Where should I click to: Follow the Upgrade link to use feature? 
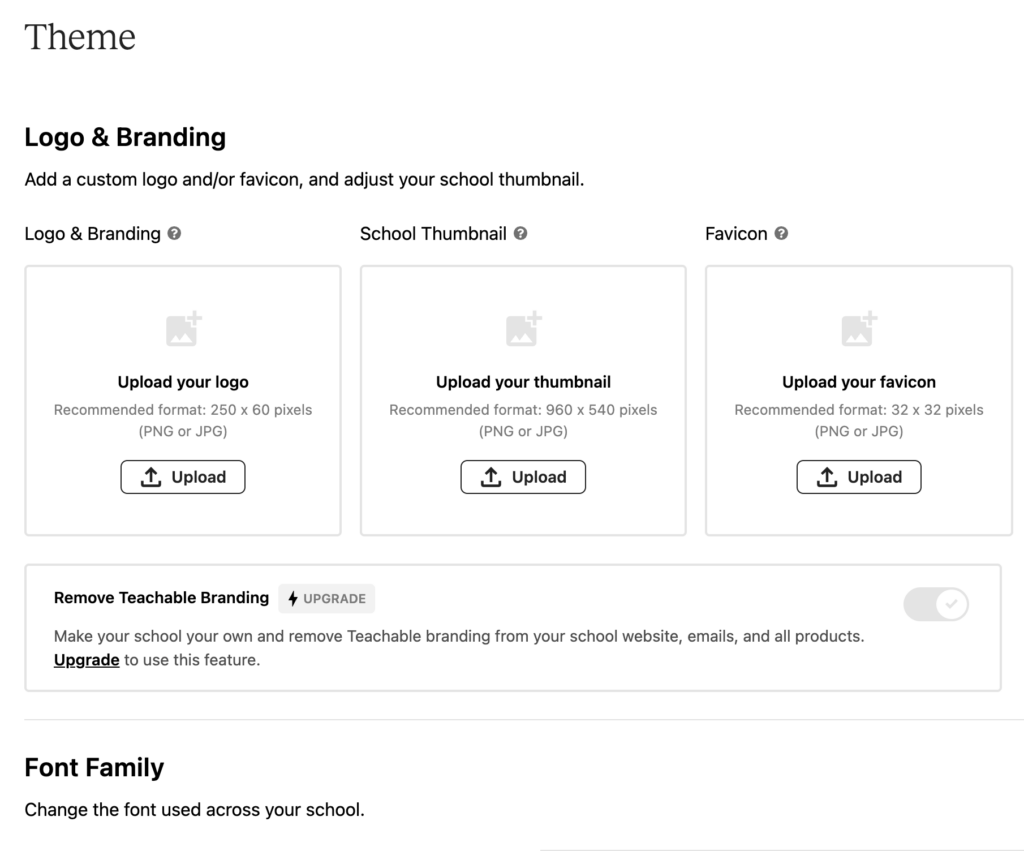tap(86, 660)
